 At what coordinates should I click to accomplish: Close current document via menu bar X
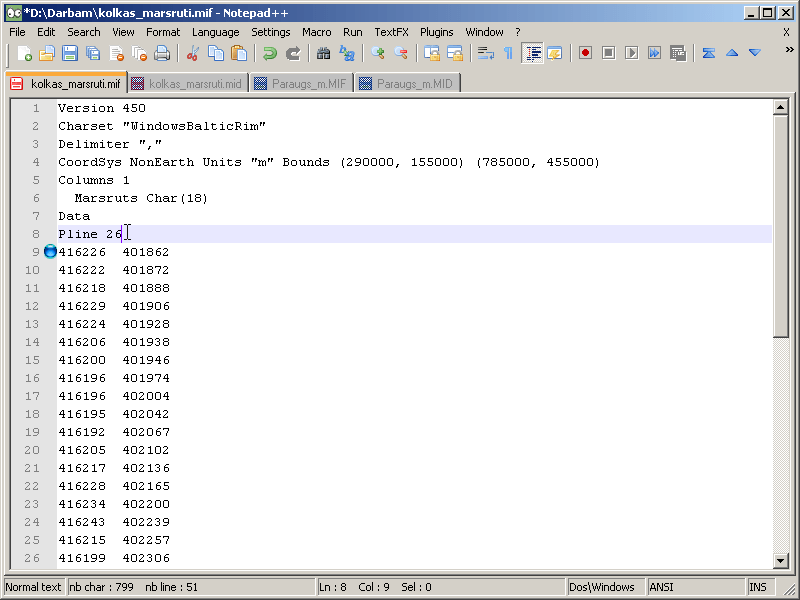point(786,32)
